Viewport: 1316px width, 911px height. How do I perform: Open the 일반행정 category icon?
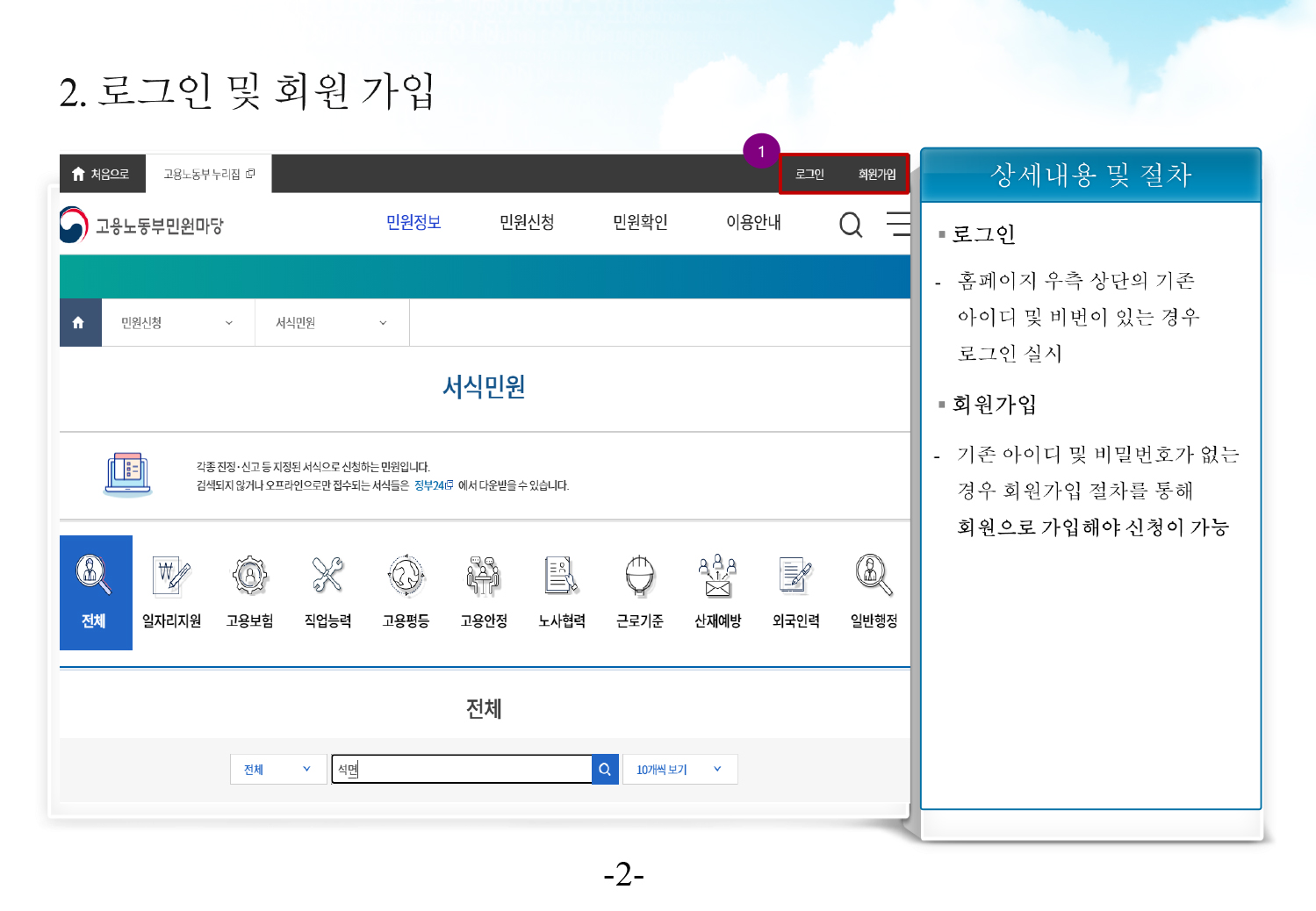[x=874, y=575]
